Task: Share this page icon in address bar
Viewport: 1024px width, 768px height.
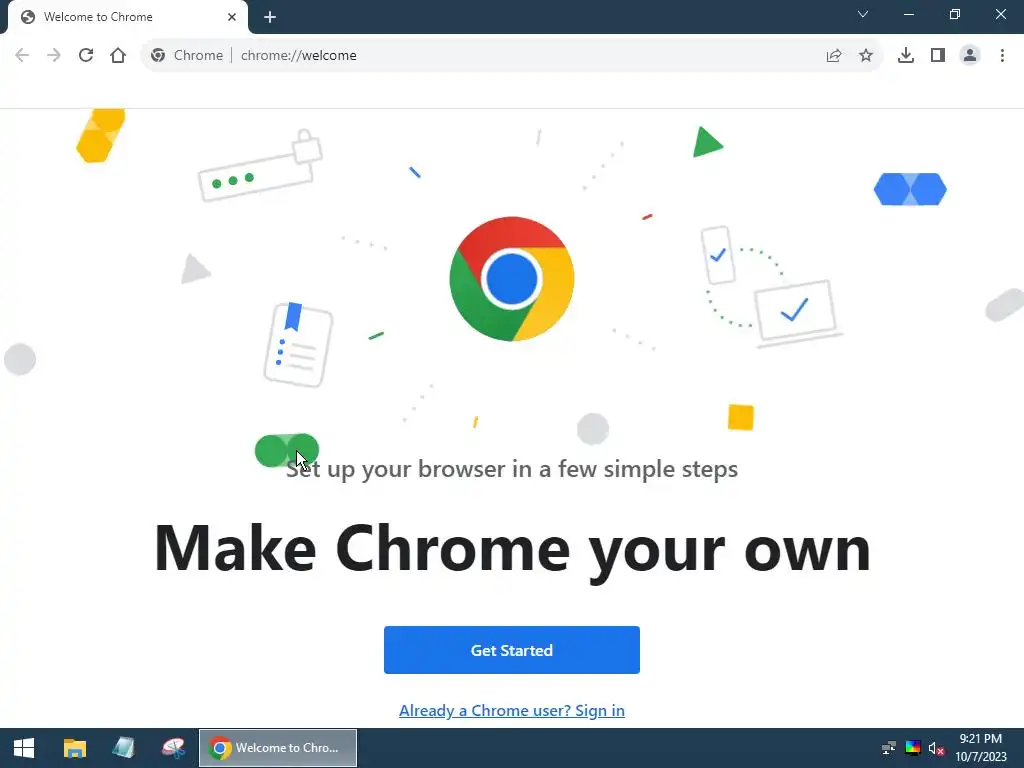Action: 834,56
